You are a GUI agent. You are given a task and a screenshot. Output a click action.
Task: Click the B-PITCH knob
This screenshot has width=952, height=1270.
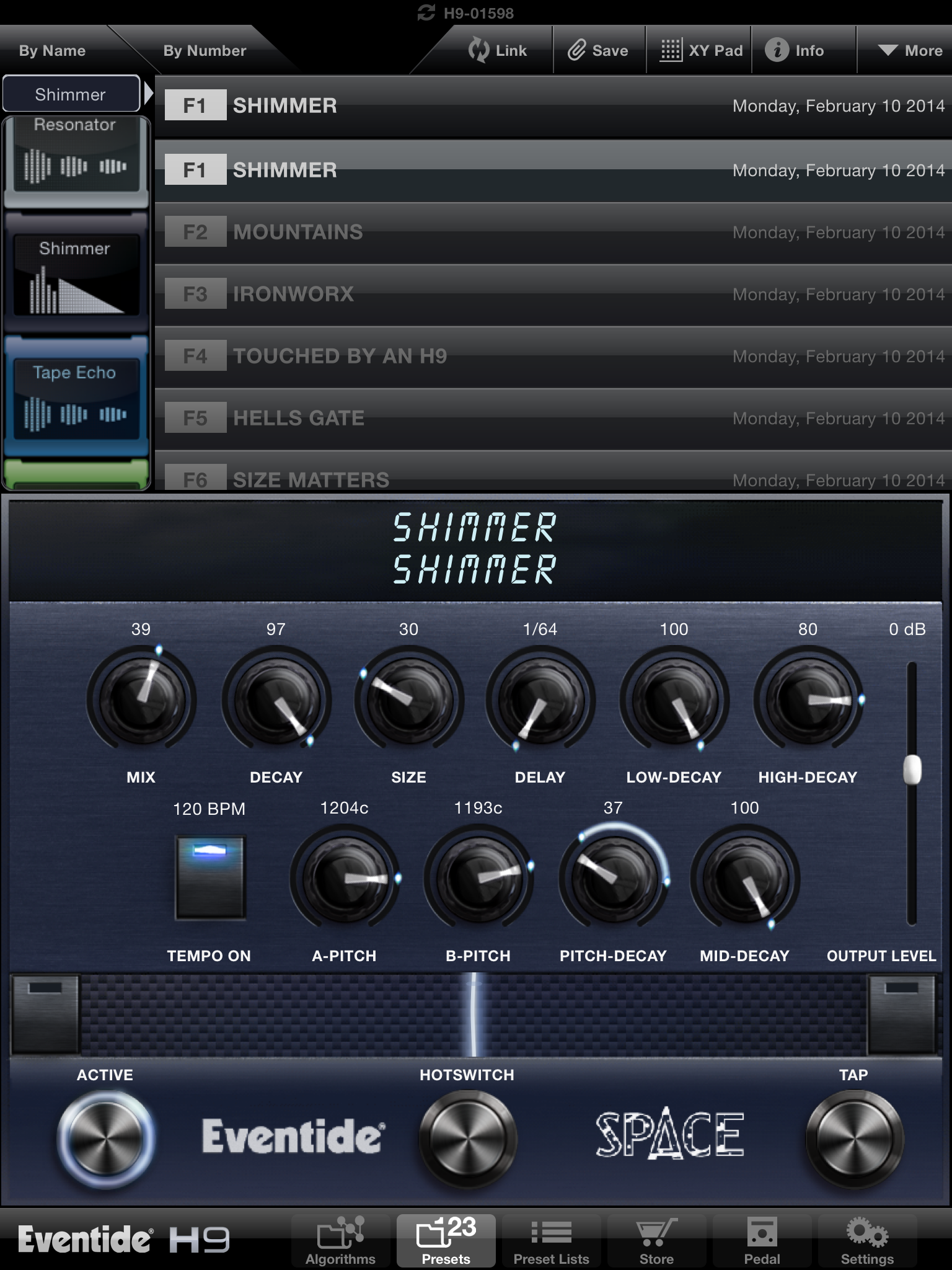(x=478, y=877)
